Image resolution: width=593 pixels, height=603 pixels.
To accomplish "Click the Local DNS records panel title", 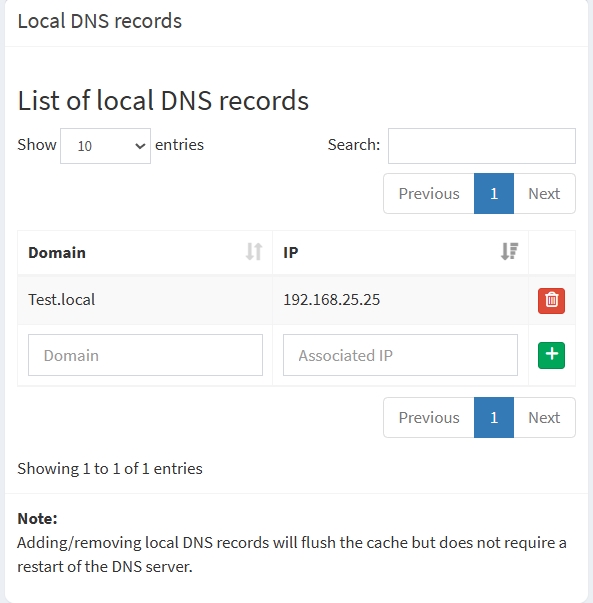I will point(100,21).
